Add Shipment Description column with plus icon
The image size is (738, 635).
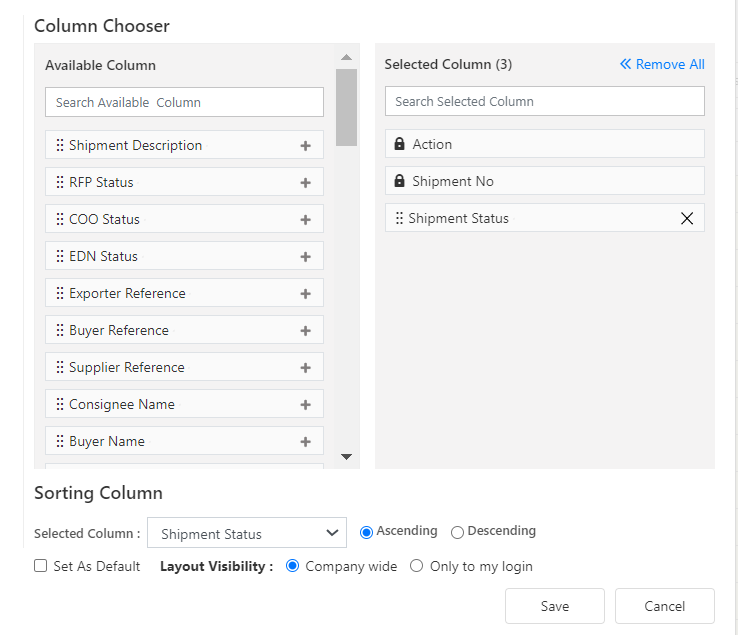point(306,146)
